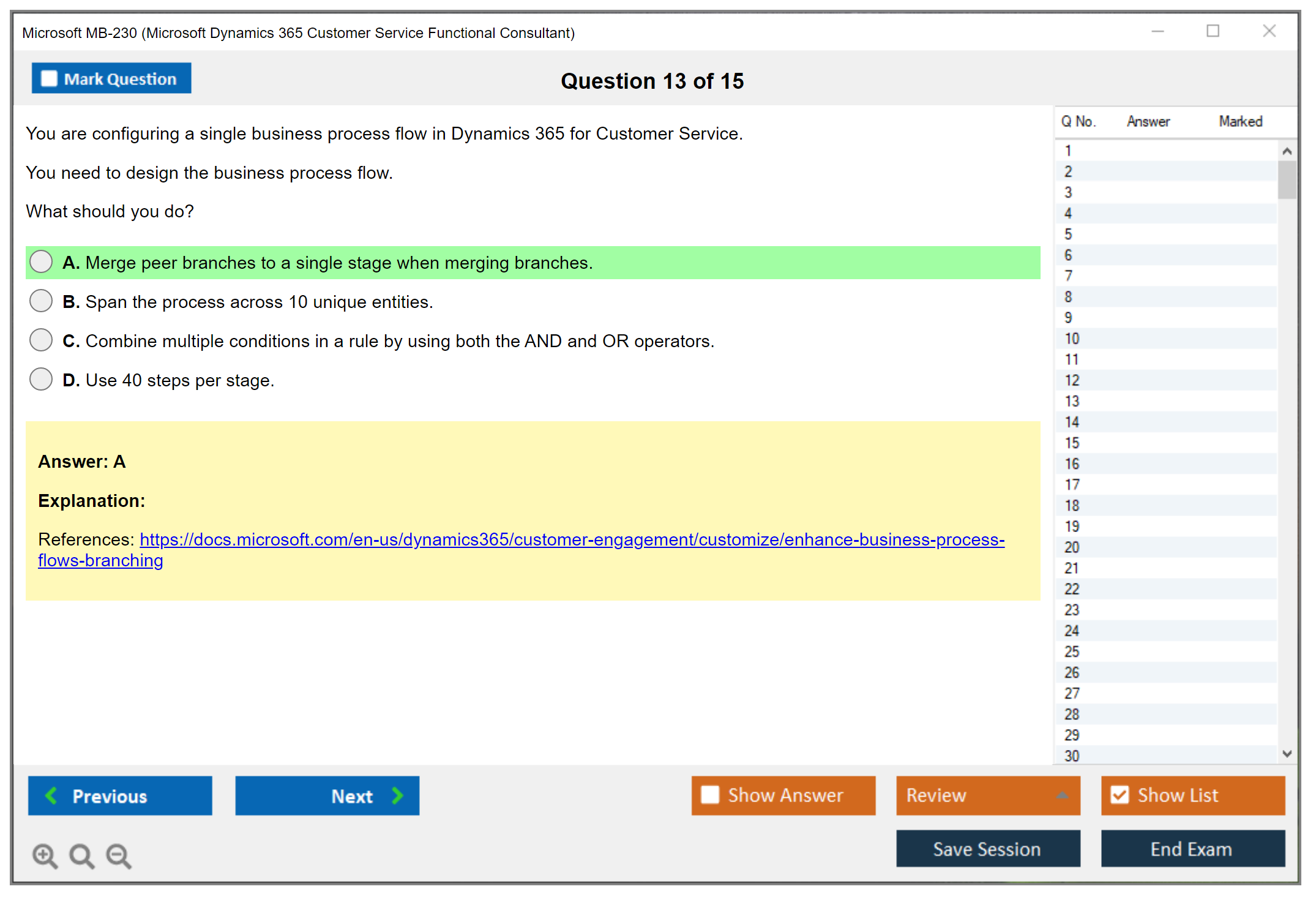Select answer option A radio button
1316x900 pixels.
pos(41,262)
